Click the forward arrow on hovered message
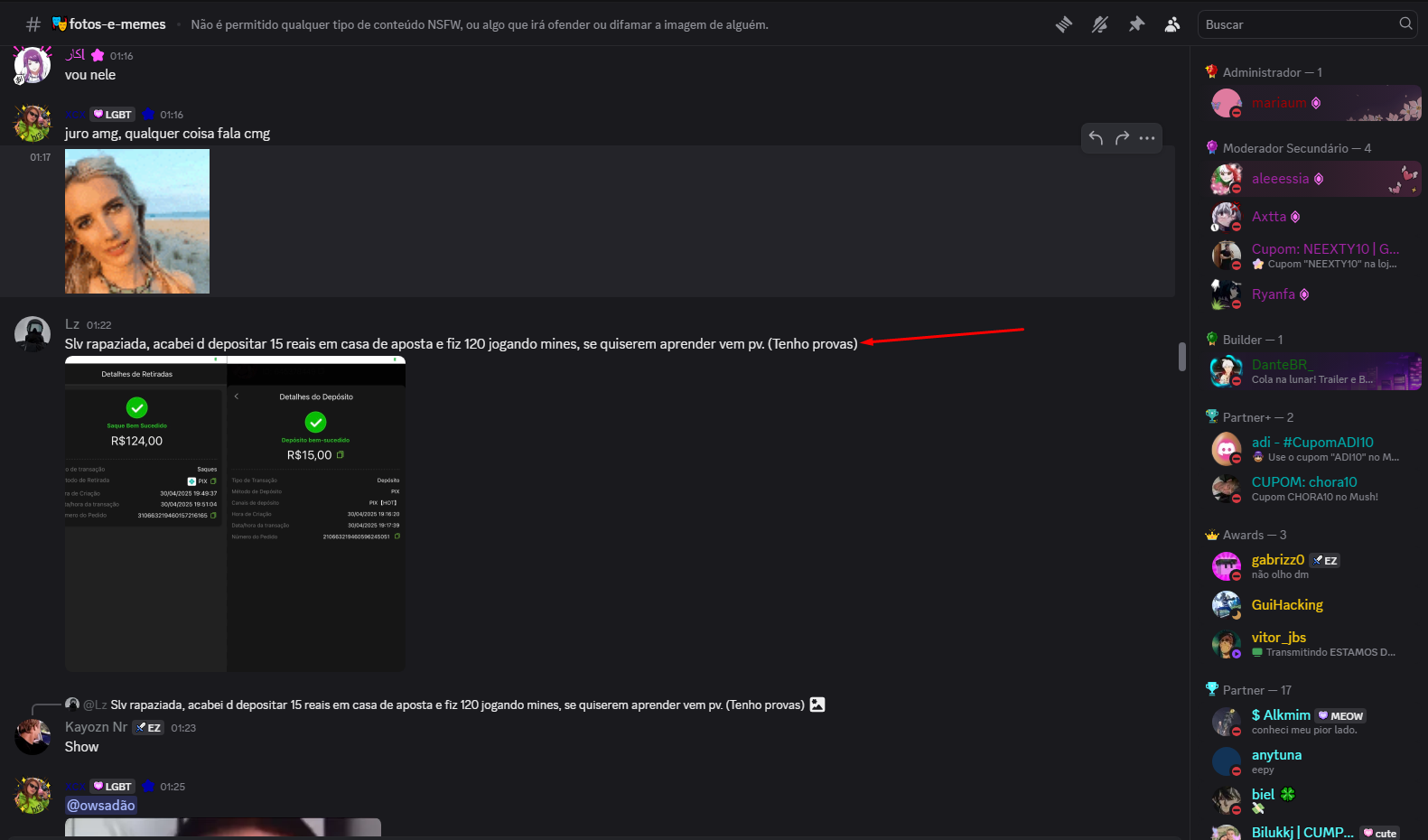 click(1122, 138)
